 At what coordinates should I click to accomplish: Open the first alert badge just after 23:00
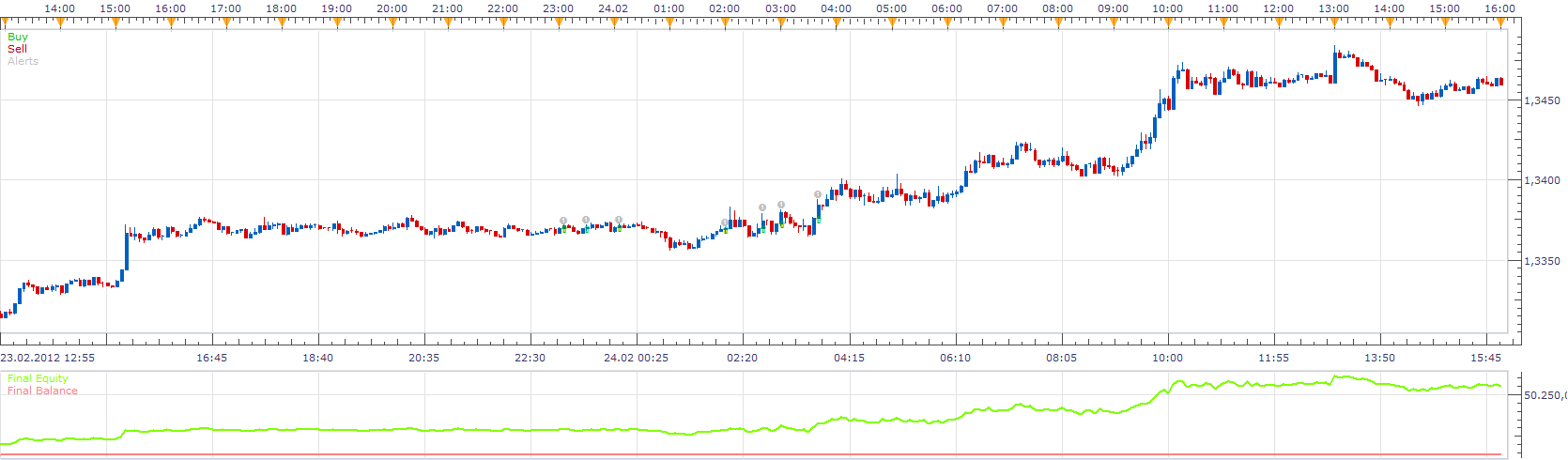(x=563, y=221)
